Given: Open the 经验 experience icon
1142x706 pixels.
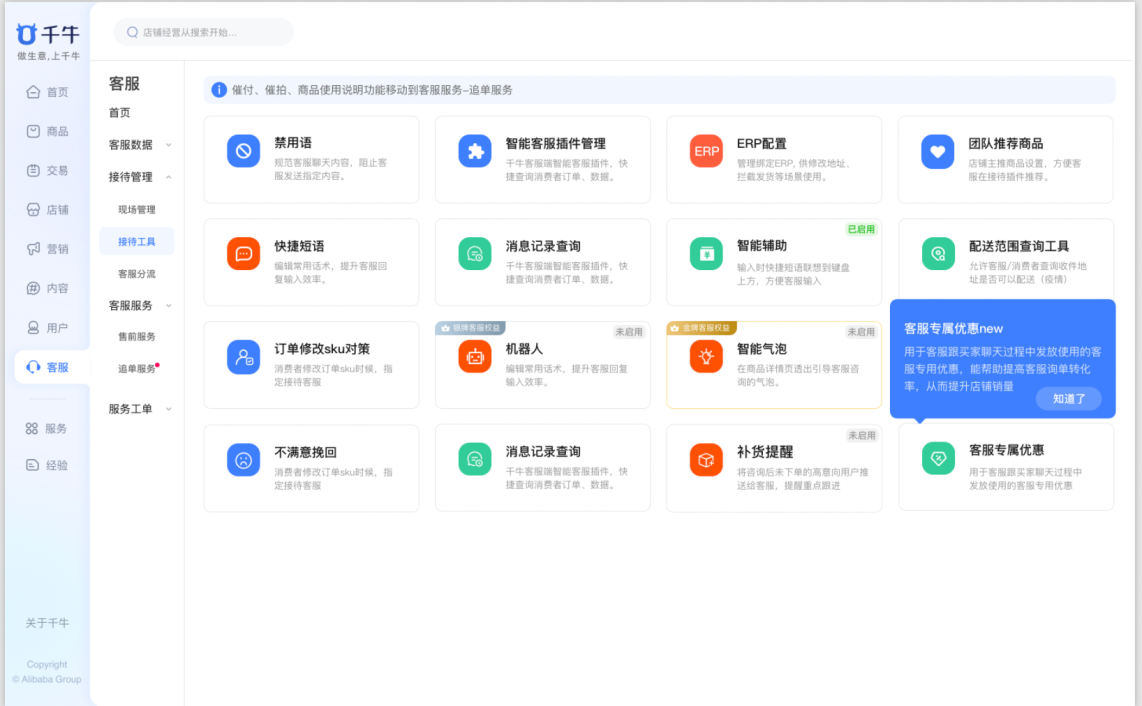Looking at the screenshot, I should click(x=32, y=465).
